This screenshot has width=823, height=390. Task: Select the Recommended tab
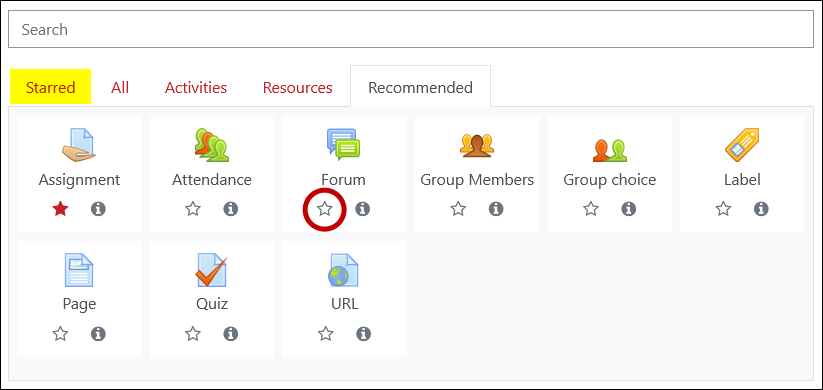[x=420, y=87]
